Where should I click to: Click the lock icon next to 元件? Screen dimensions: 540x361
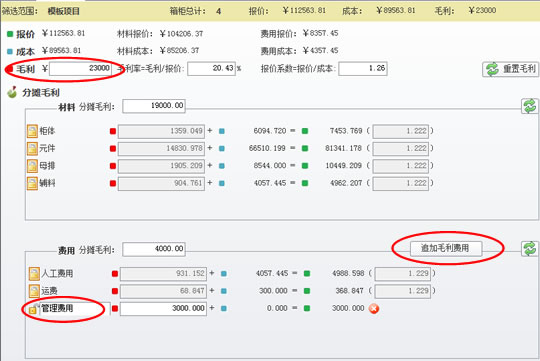pos(32,148)
